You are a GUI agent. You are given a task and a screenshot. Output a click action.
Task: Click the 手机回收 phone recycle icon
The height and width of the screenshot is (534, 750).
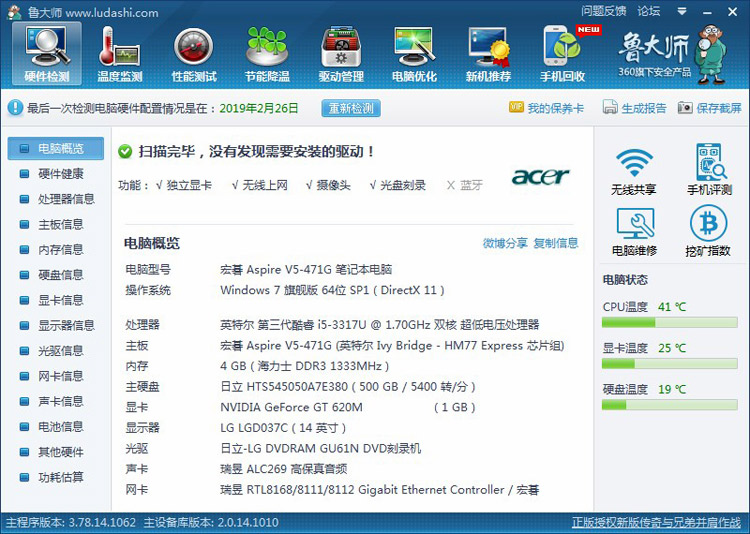point(563,52)
